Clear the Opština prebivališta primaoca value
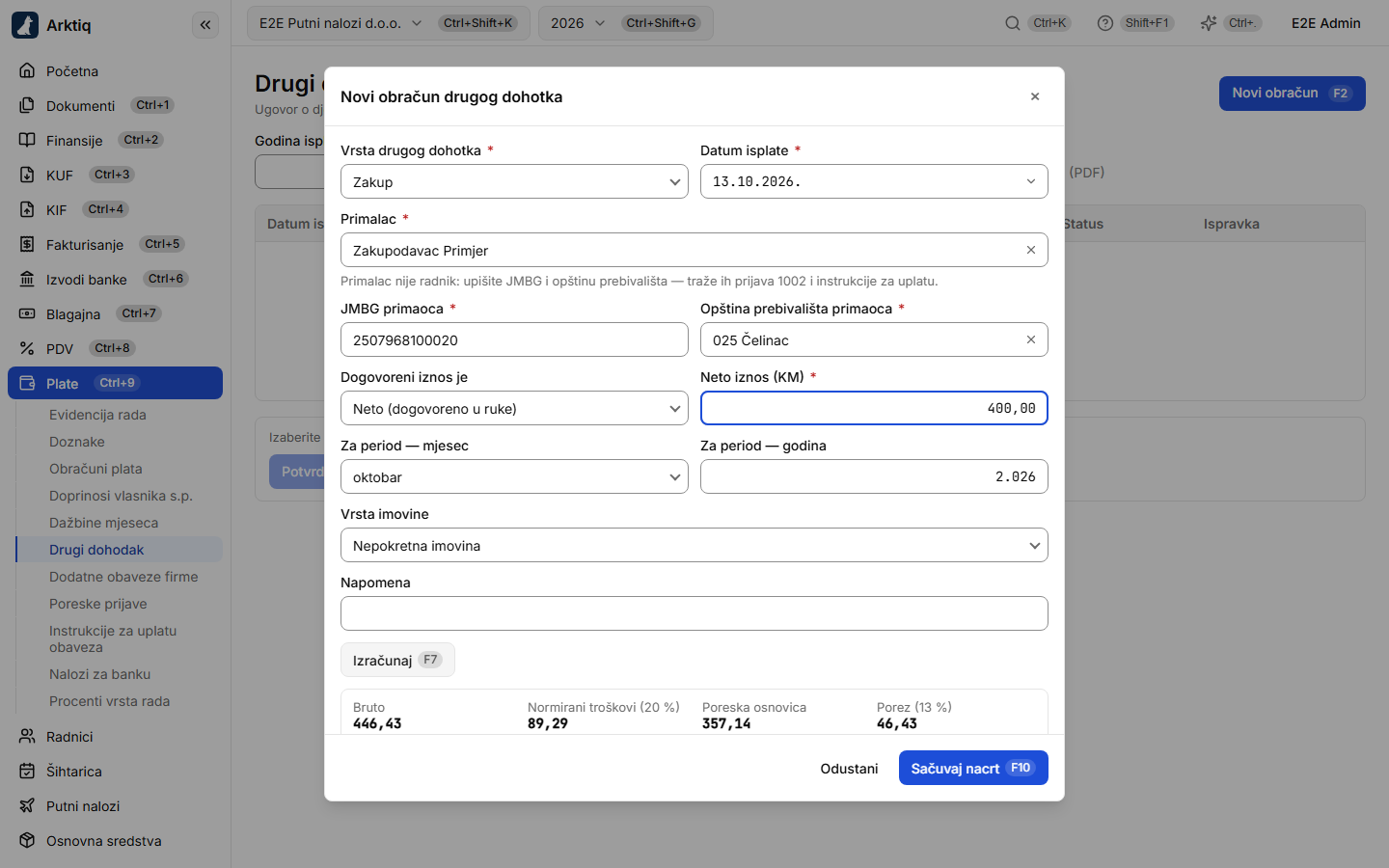This screenshot has width=1389, height=868. 1031,339
